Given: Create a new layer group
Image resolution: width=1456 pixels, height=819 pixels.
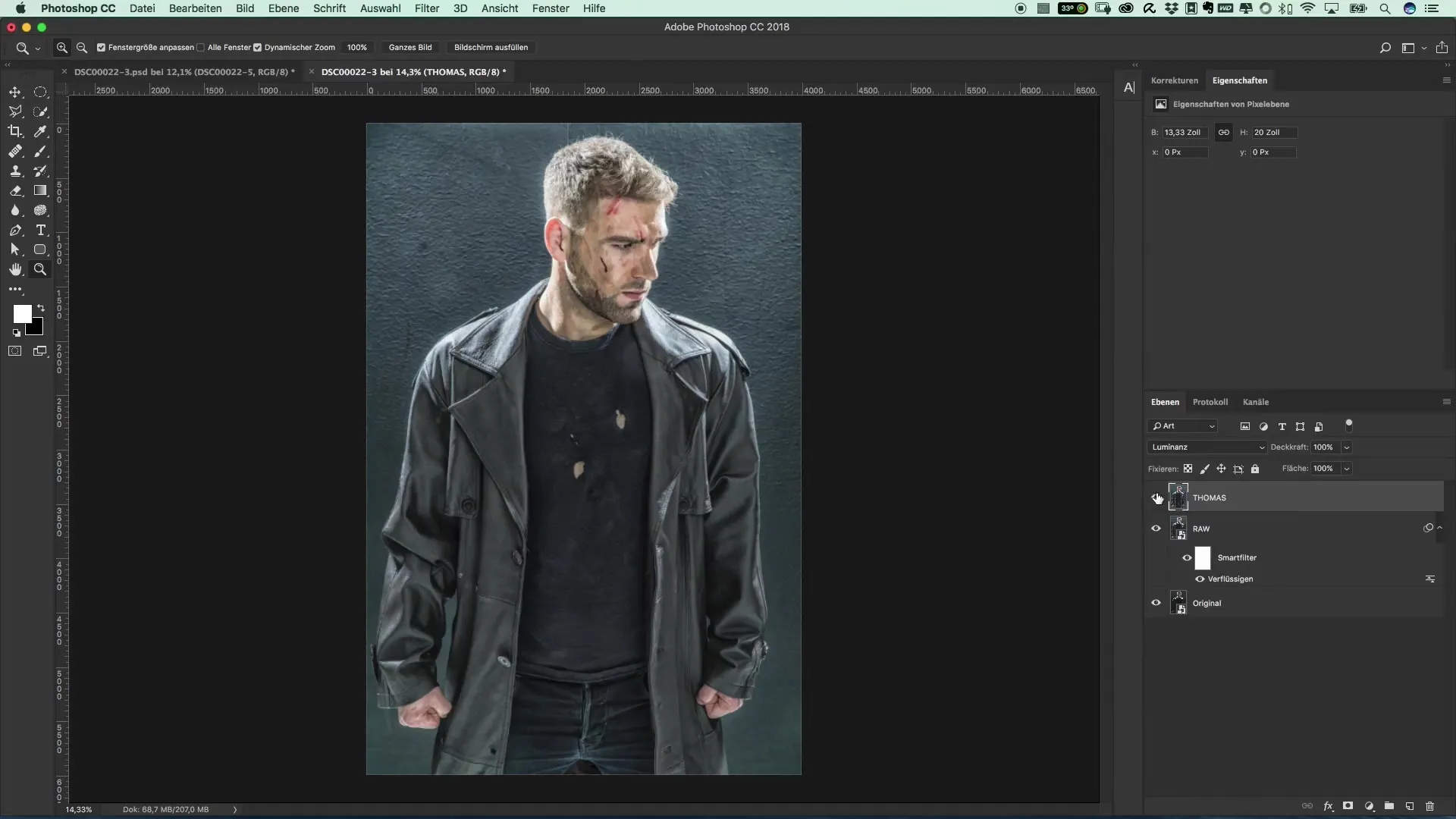Looking at the screenshot, I should coord(1389,806).
